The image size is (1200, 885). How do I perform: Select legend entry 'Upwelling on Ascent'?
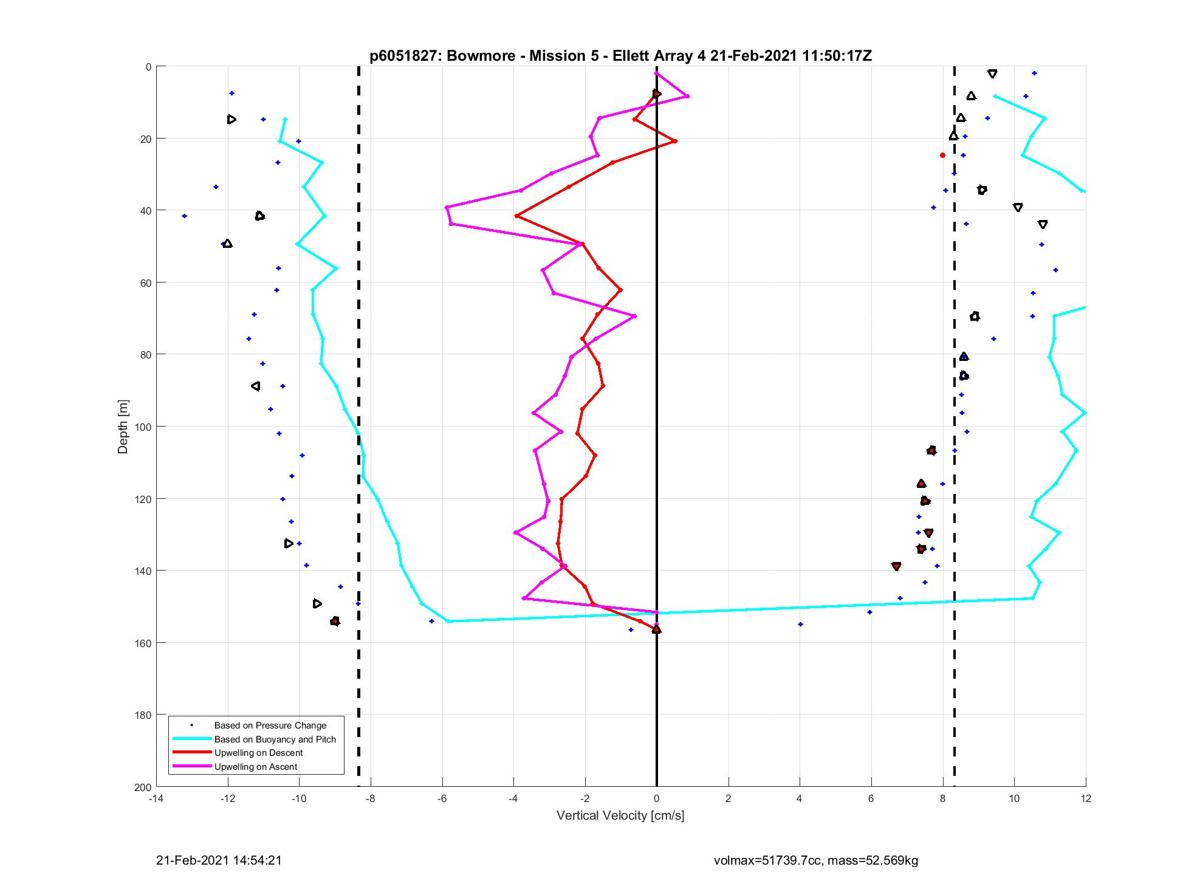point(256,767)
